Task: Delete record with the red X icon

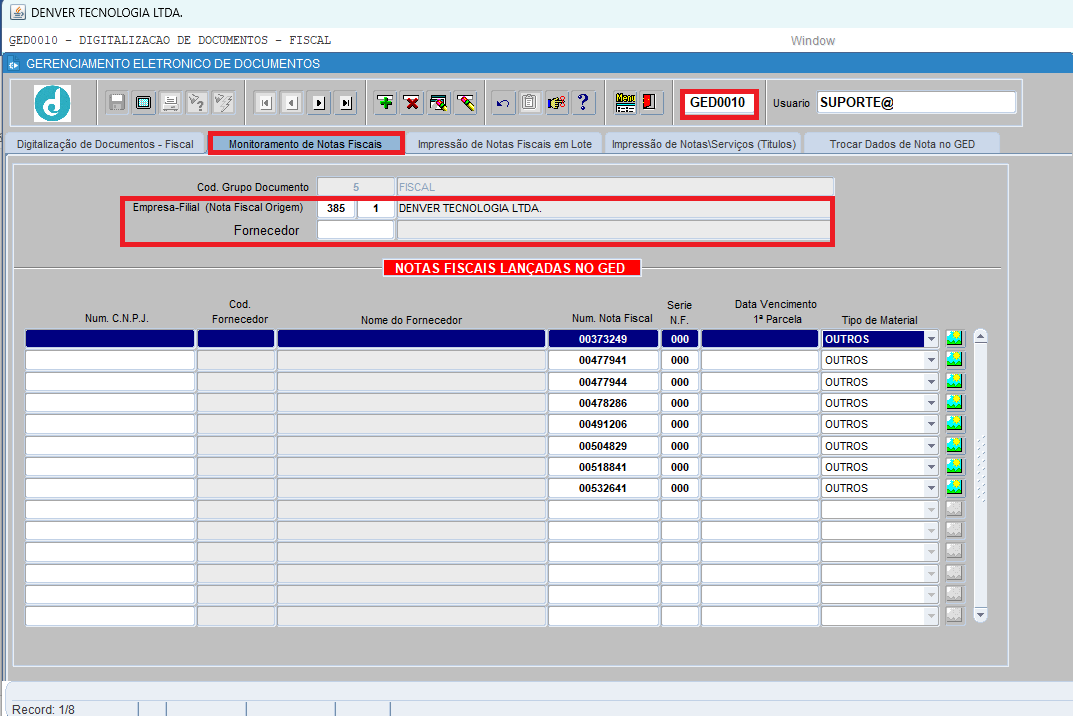Action: point(412,103)
